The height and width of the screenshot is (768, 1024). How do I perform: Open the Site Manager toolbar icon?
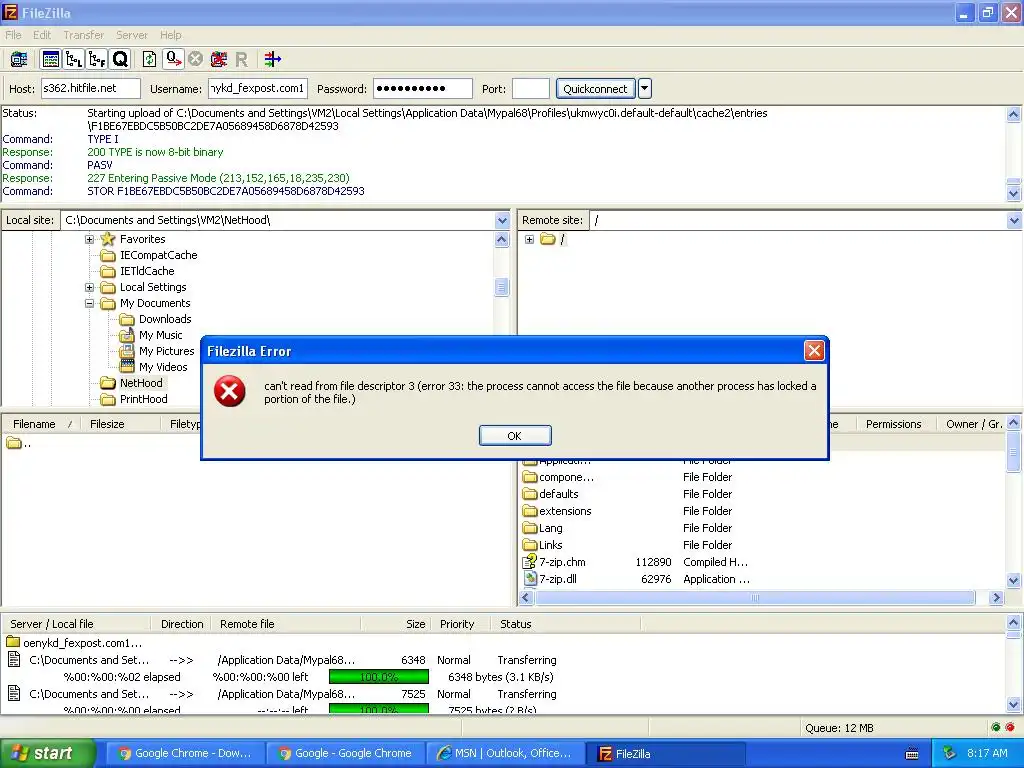coord(19,59)
